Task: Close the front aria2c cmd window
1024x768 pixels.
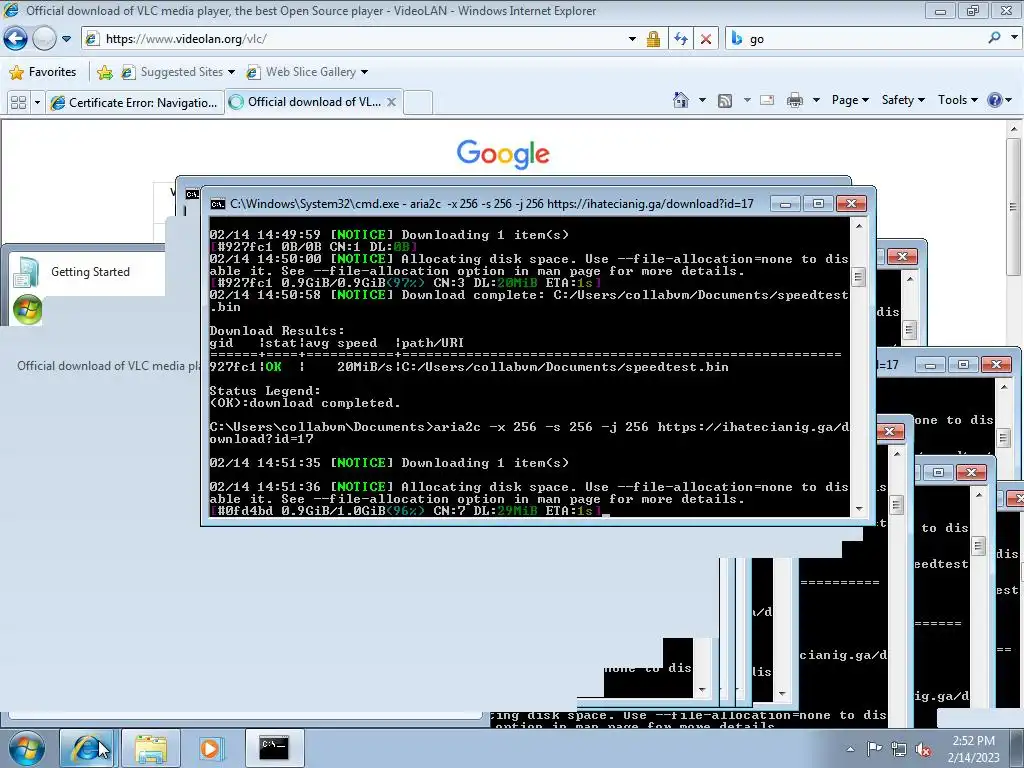Action: 852,204
